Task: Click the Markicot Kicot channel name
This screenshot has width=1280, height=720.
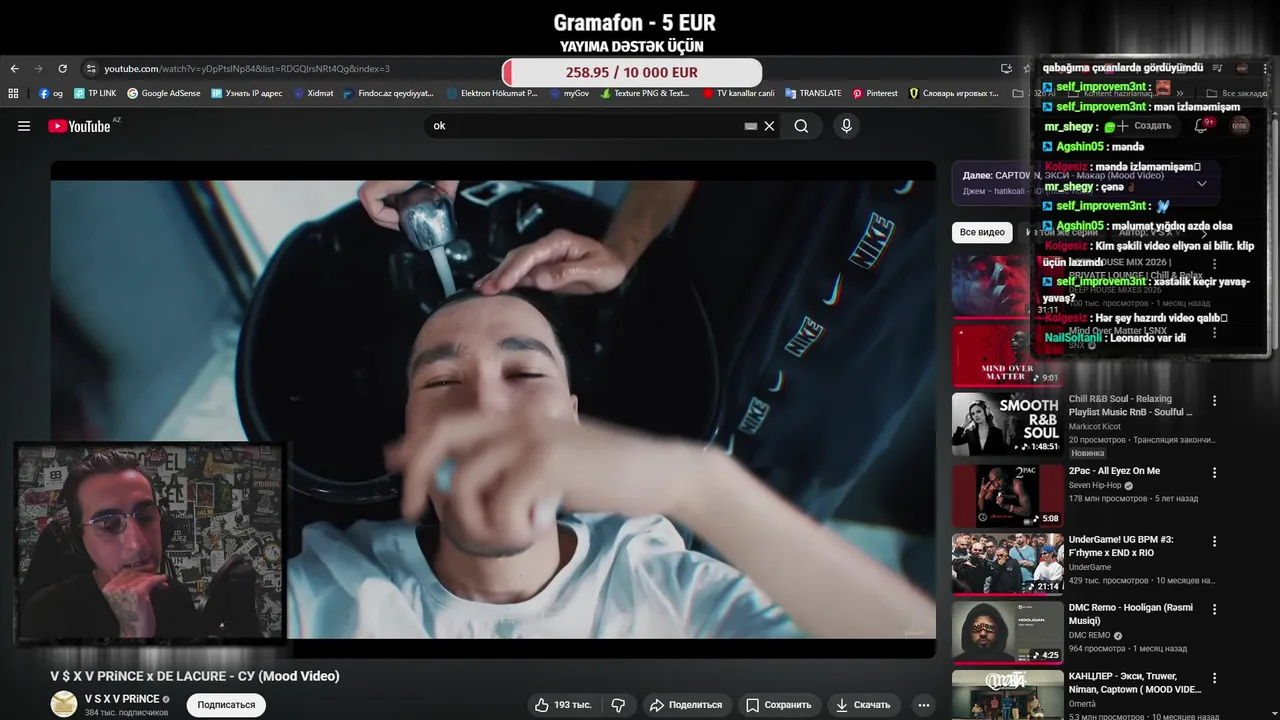Action: tap(1095, 427)
